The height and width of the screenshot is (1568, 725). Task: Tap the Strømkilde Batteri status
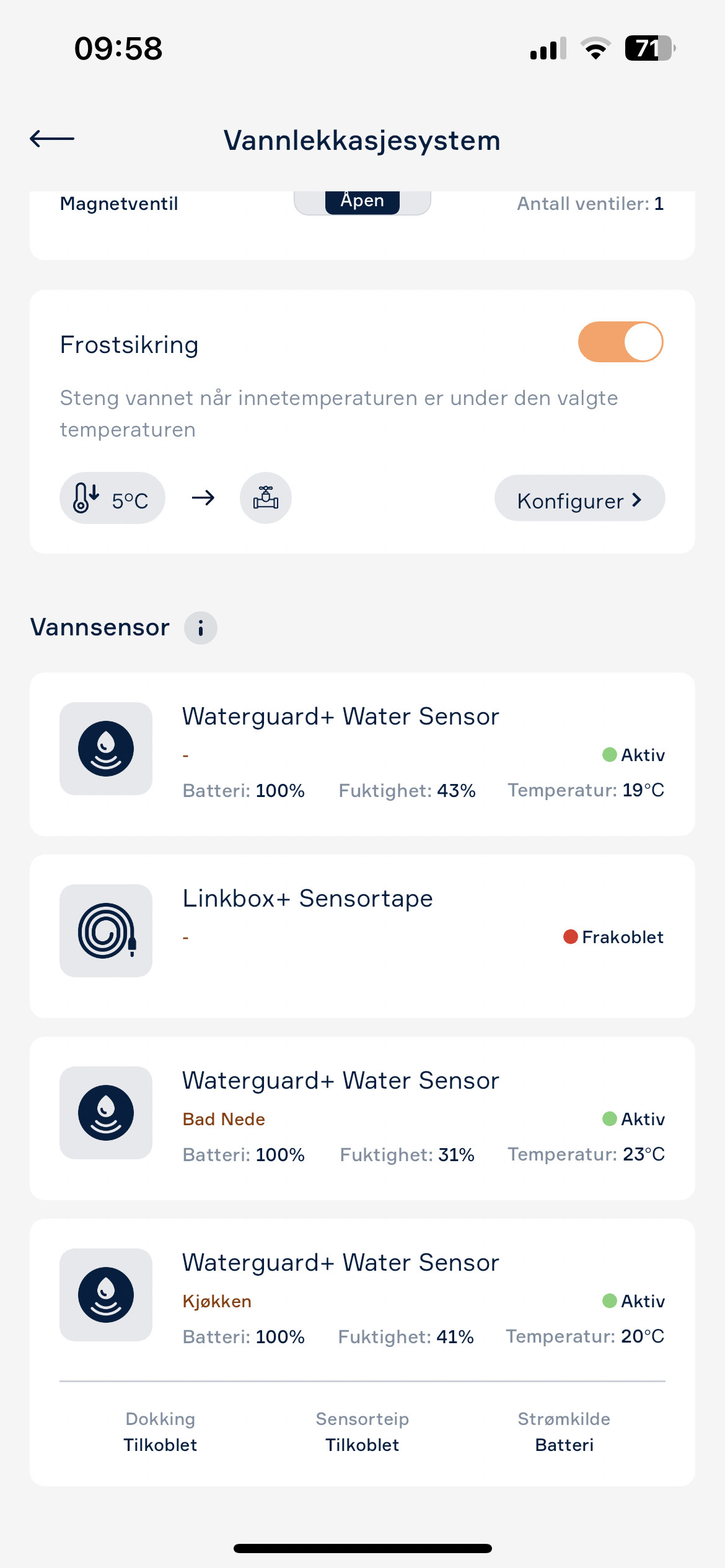tap(564, 1432)
